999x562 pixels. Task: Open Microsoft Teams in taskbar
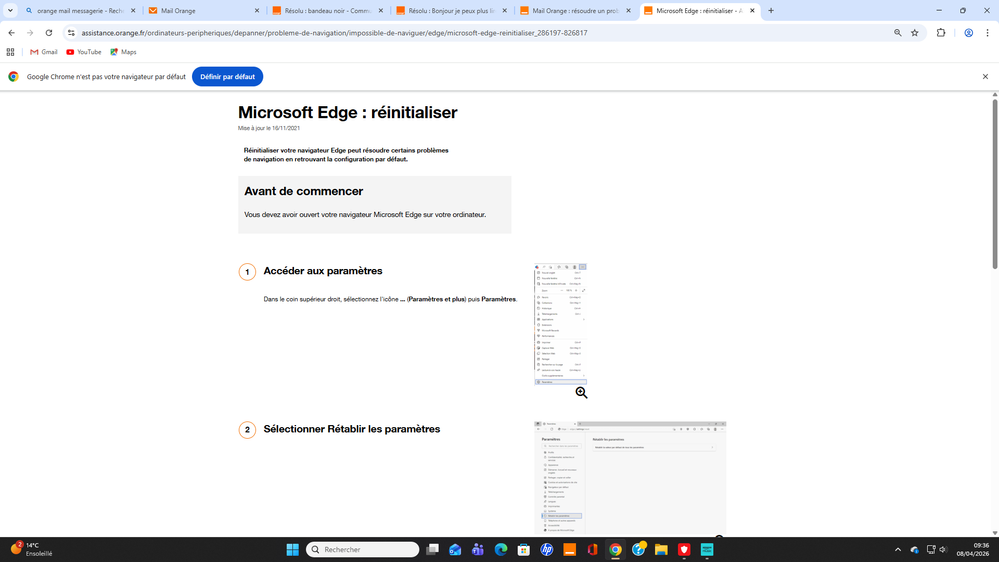point(478,549)
